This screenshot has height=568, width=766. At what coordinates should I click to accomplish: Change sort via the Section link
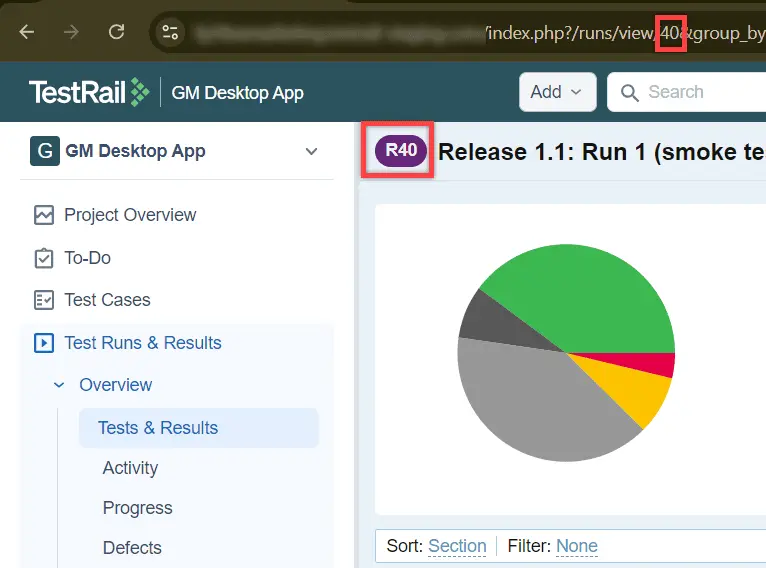[x=457, y=546]
